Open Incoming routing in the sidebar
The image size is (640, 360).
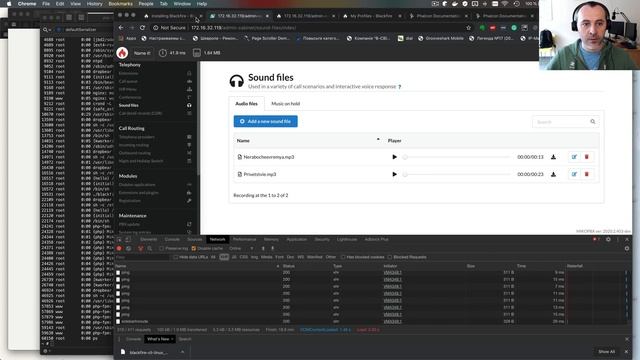click(134, 145)
